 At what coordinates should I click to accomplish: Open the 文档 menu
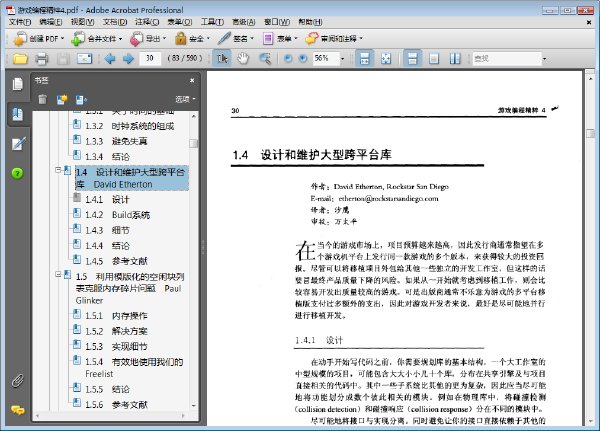(115, 22)
